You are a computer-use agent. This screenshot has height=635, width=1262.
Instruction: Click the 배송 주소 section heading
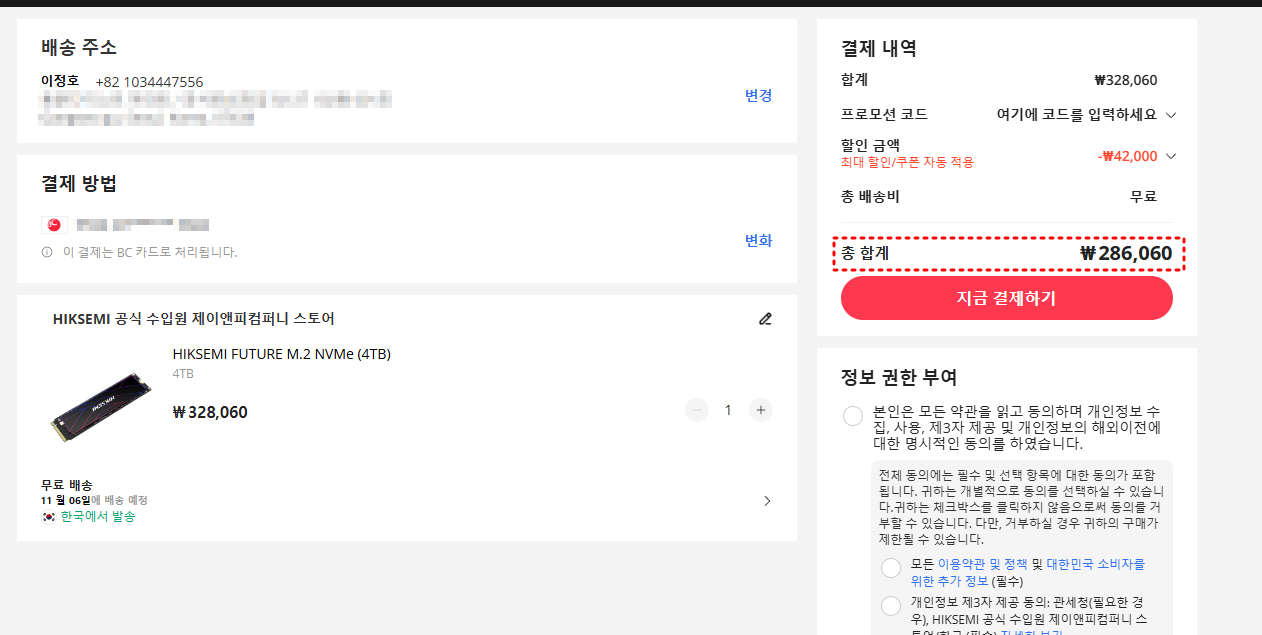tap(79, 47)
